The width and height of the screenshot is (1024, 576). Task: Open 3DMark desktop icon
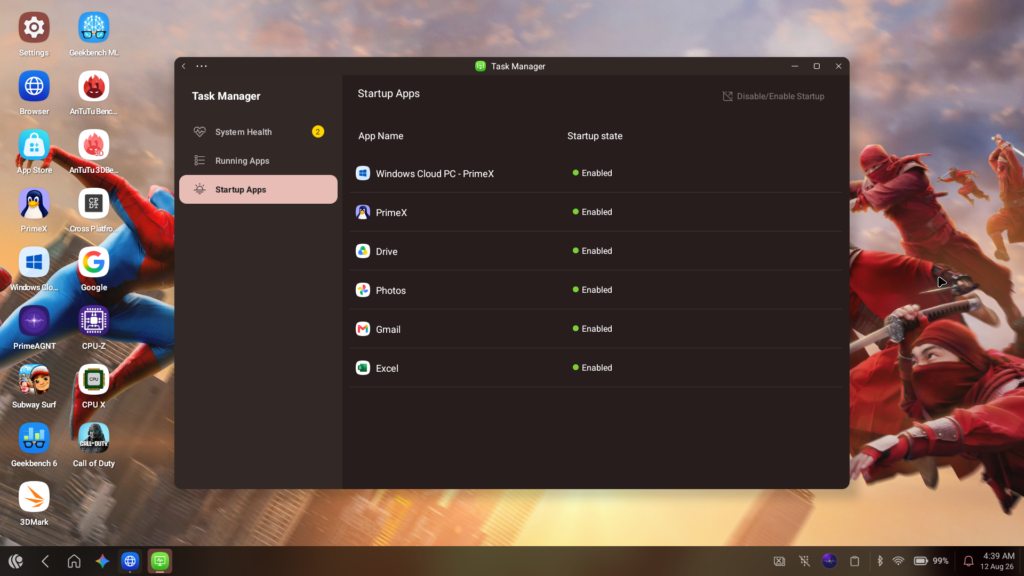tap(34, 497)
